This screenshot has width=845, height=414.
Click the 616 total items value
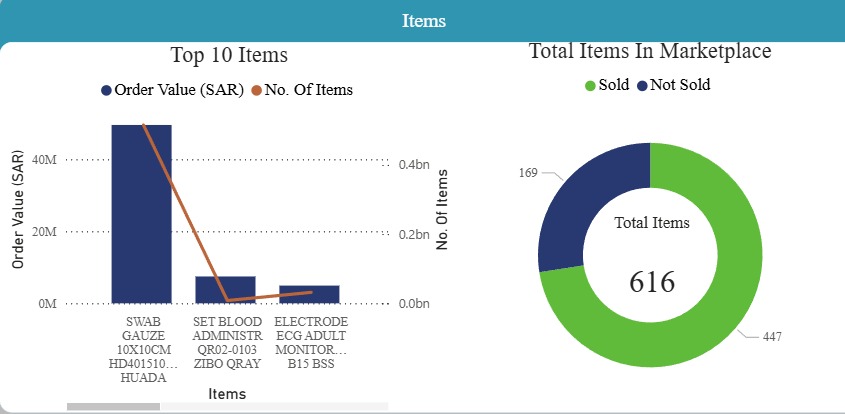pyautogui.click(x=652, y=282)
